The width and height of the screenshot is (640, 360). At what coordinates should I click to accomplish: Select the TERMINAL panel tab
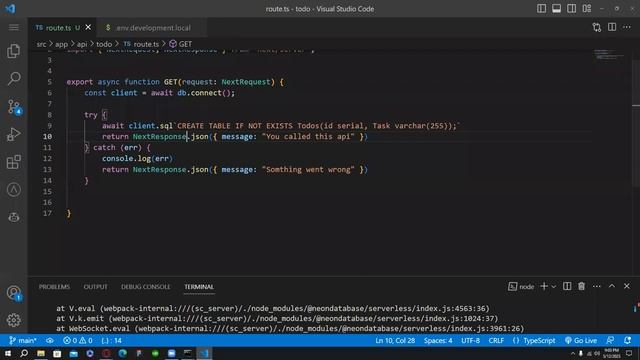[x=199, y=287]
